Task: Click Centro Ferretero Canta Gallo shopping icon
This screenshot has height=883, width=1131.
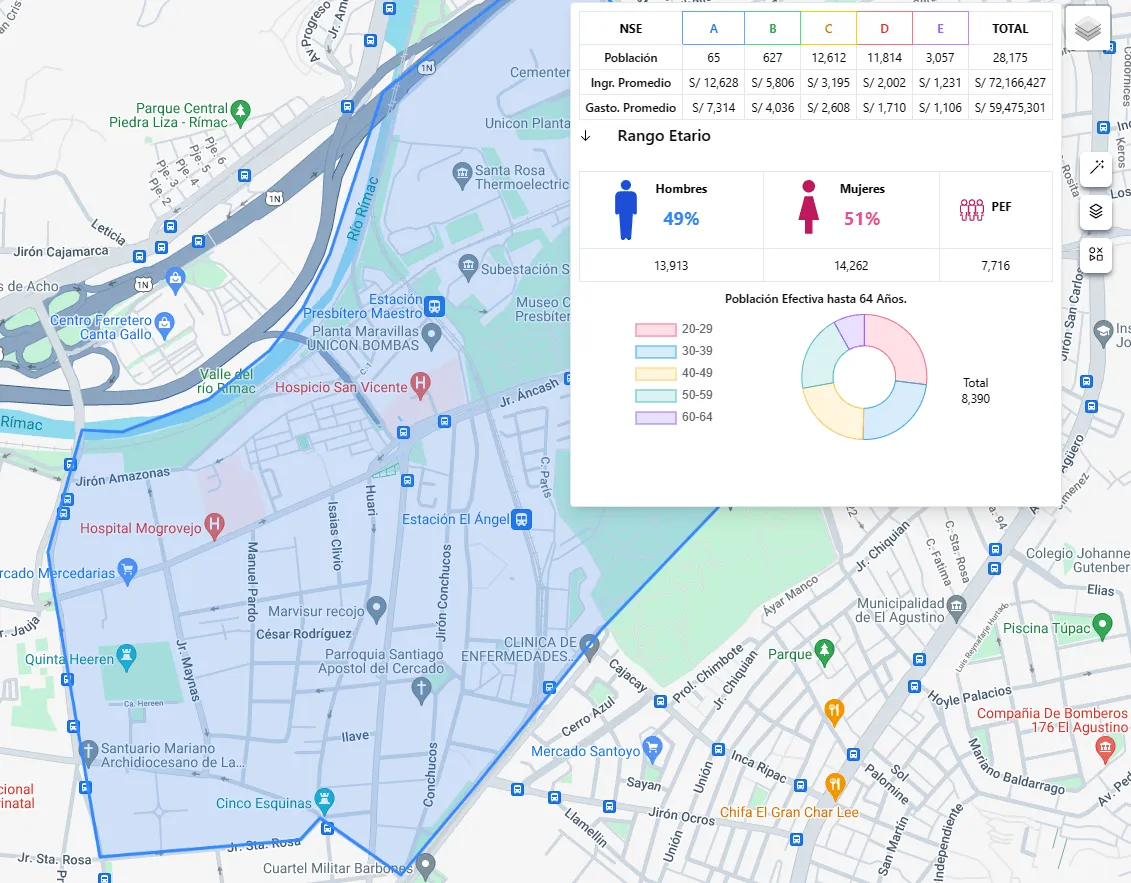Action: pos(164,325)
